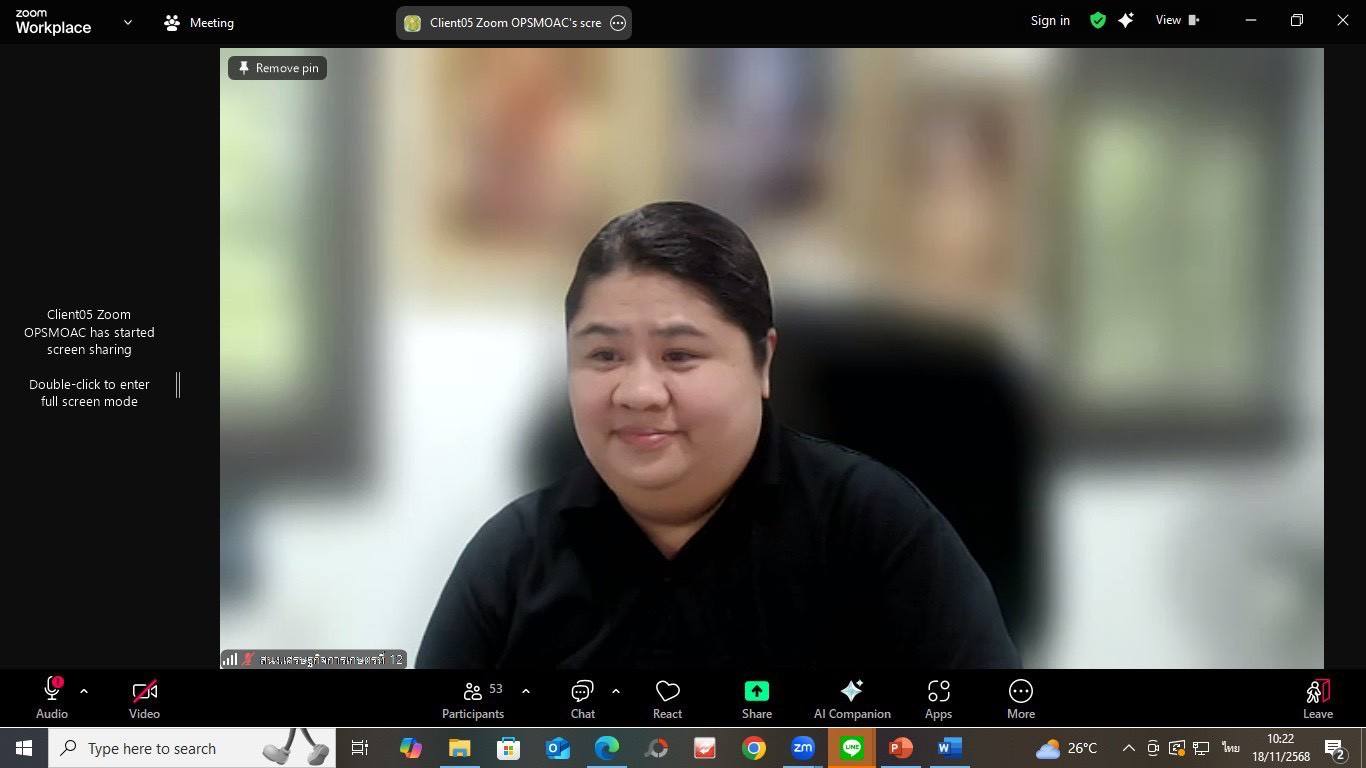This screenshot has height=768, width=1366.
Task: Open the More options menu
Action: (1020, 699)
